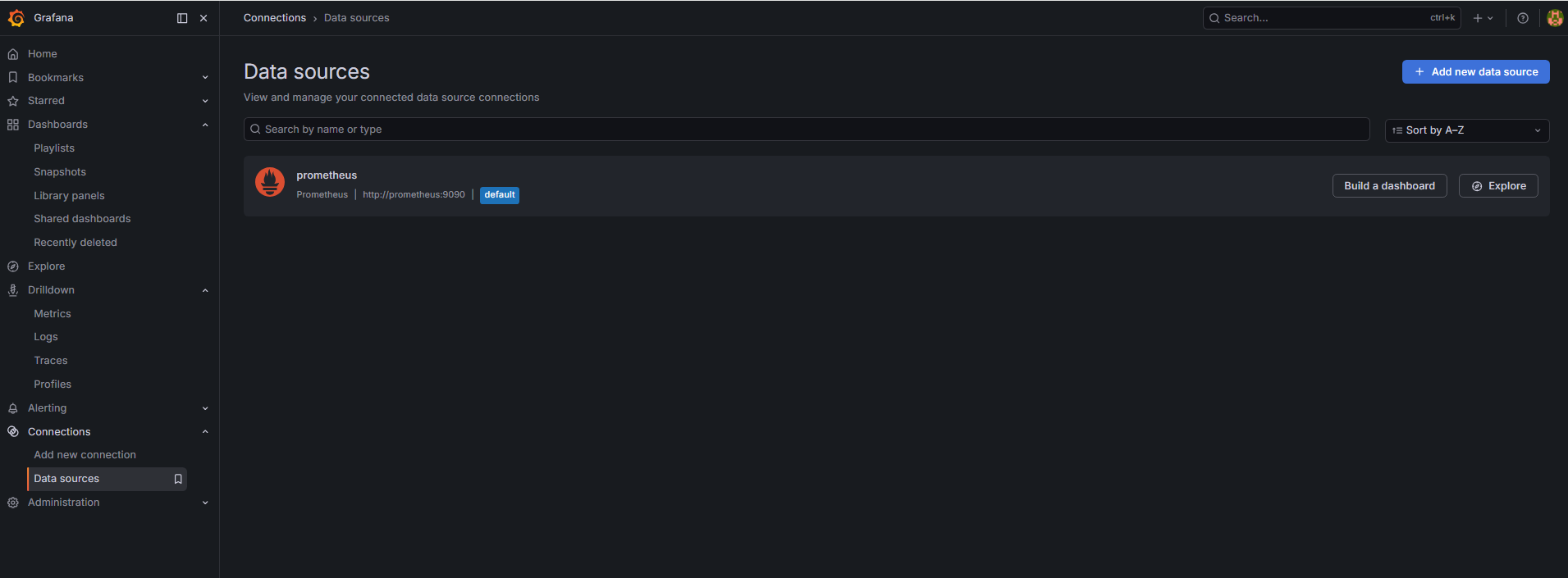Click the Prometheus type label text

point(322,195)
